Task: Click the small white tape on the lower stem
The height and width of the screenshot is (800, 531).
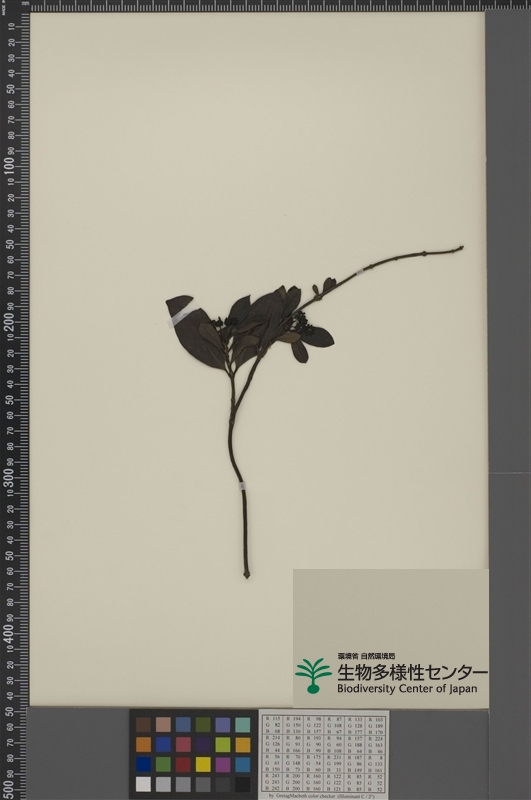Action: point(242,485)
